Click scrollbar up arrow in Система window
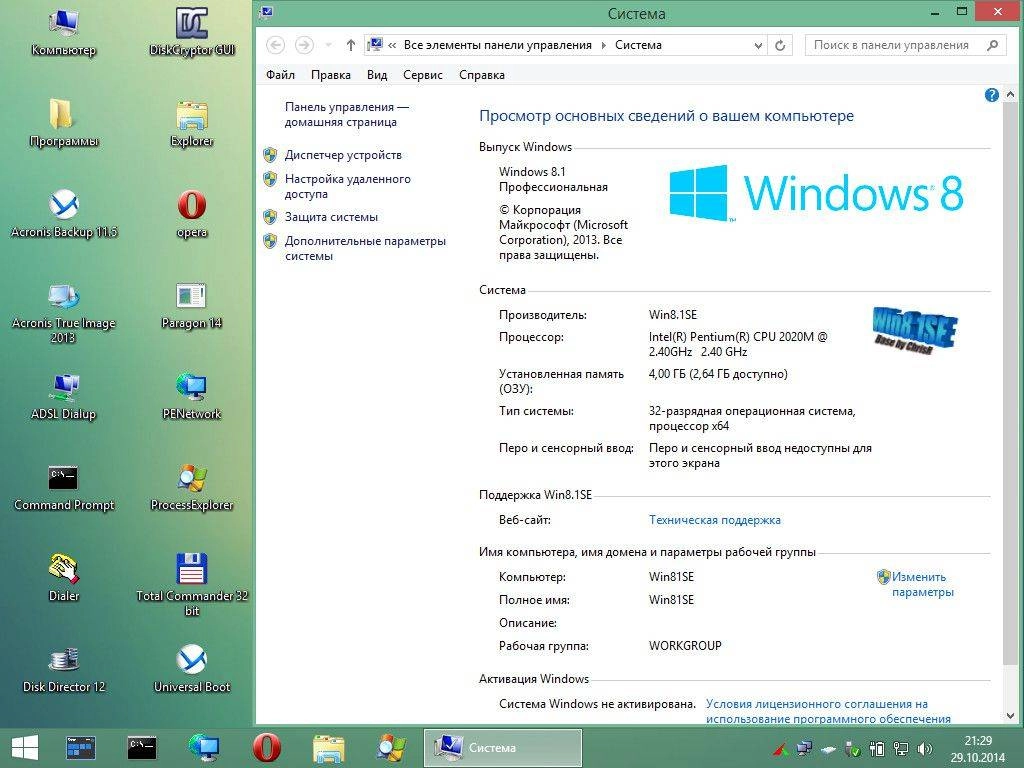Screen dimensions: 1024x768 click(1010, 95)
